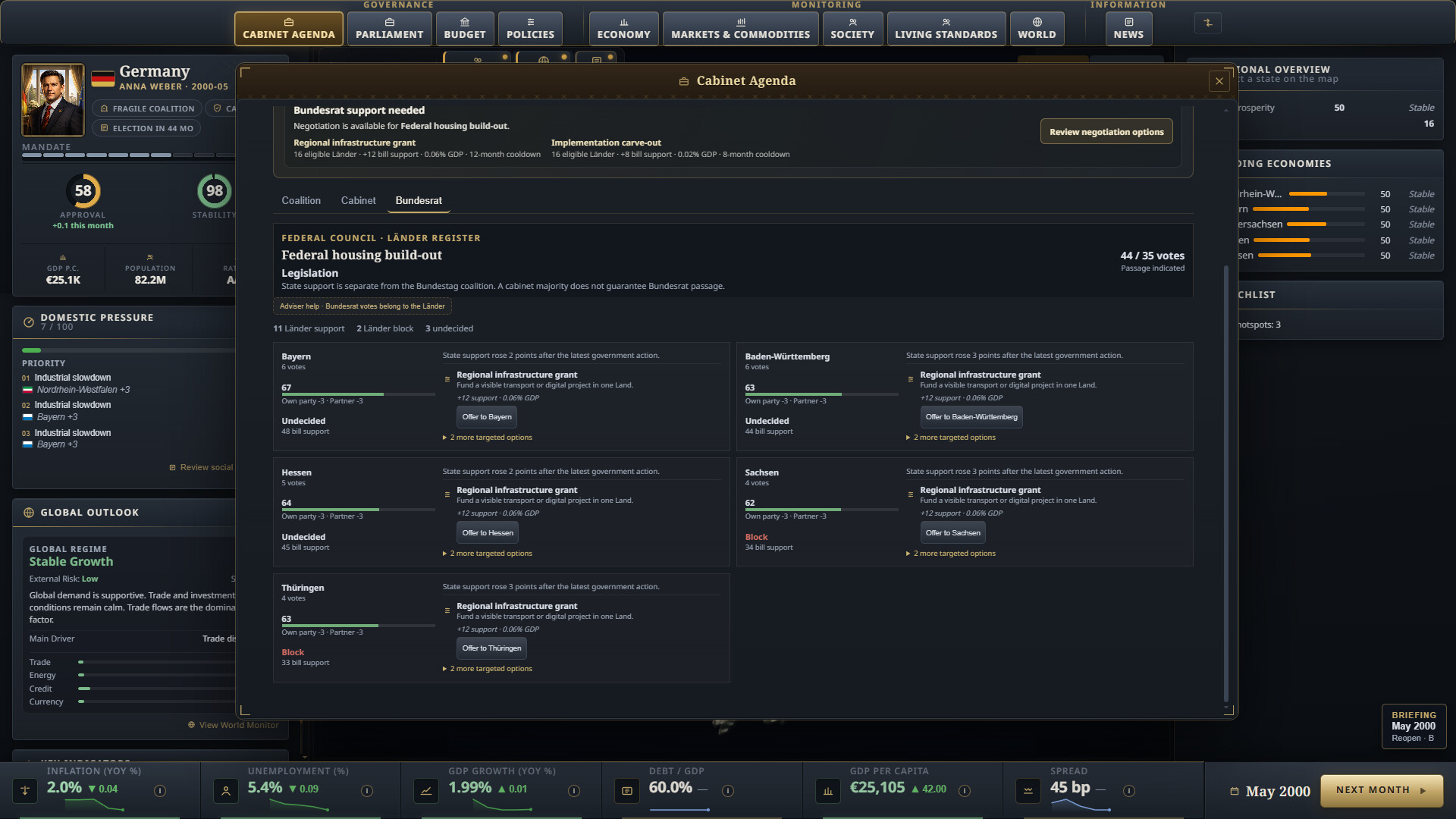Click Offer to Baden-Württemberg
The height and width of the screenshot is (819, 1456).
[x=971, y=417]
